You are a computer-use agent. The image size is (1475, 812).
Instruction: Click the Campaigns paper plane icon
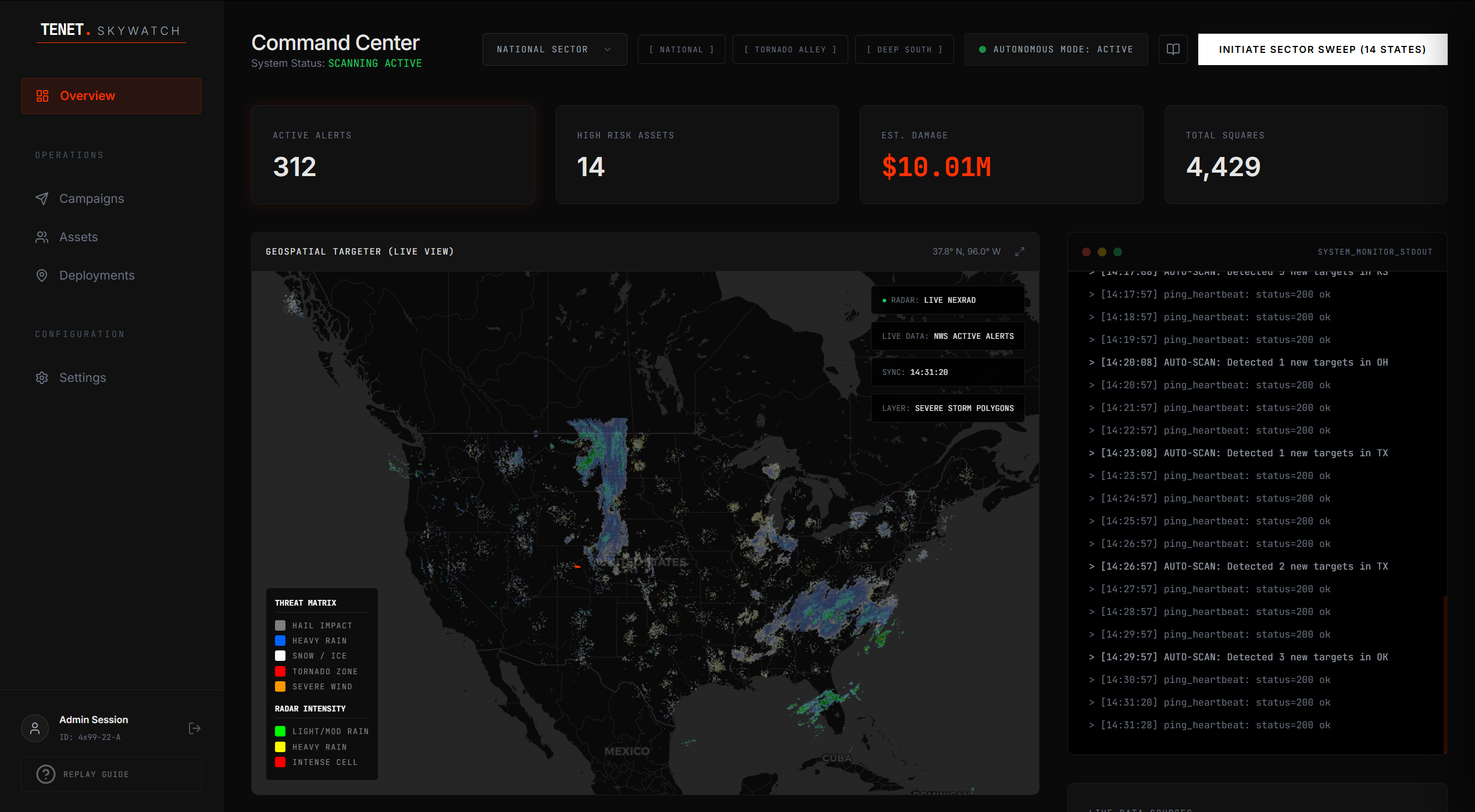(x=42, y=199)
